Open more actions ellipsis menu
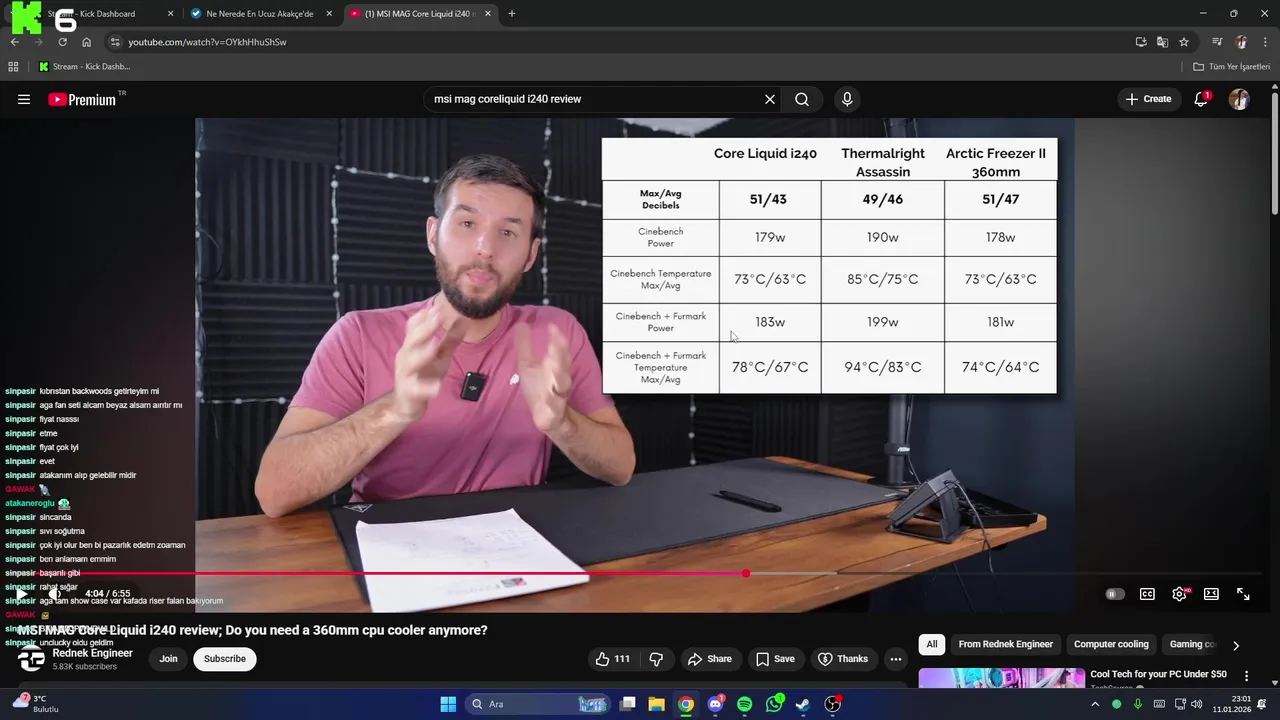 [x=896, y=659]
